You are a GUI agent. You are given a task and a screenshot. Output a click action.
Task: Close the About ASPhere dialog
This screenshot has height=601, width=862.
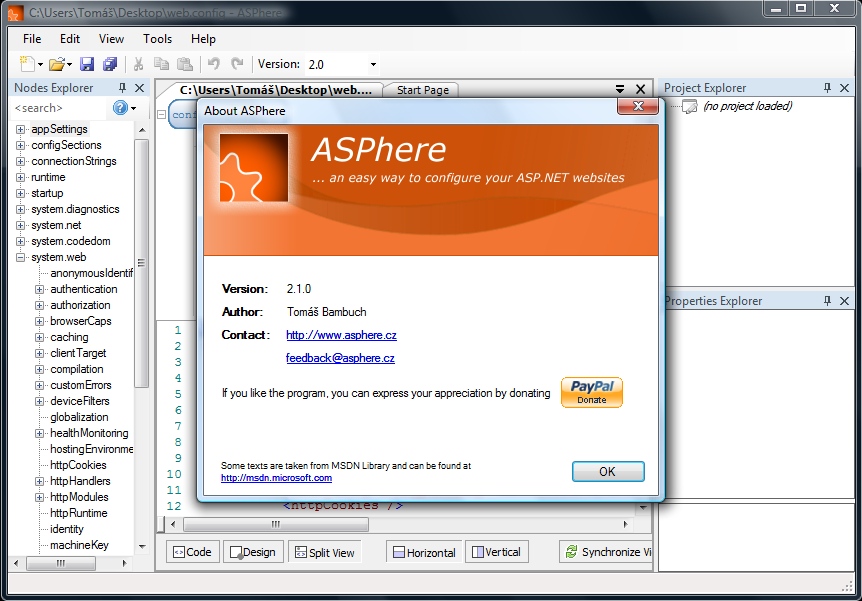638,106
